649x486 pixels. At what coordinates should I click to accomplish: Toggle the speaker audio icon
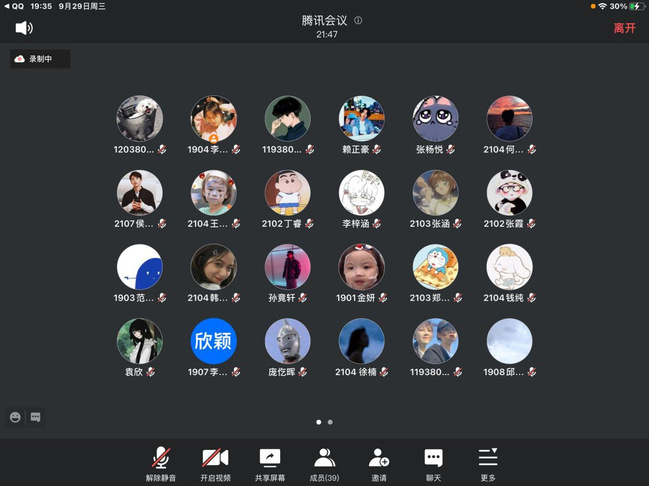click(x=24, y=28)
